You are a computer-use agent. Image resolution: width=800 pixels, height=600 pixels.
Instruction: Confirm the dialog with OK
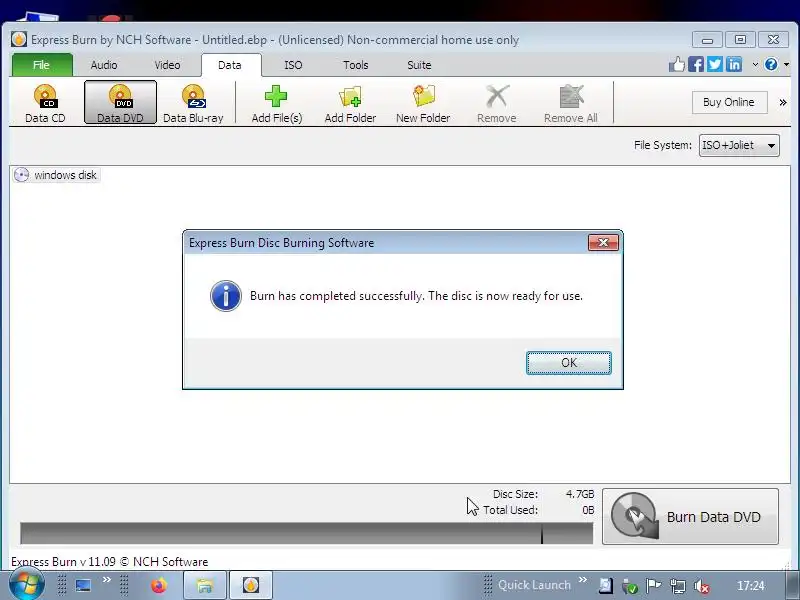pos(569,363)
